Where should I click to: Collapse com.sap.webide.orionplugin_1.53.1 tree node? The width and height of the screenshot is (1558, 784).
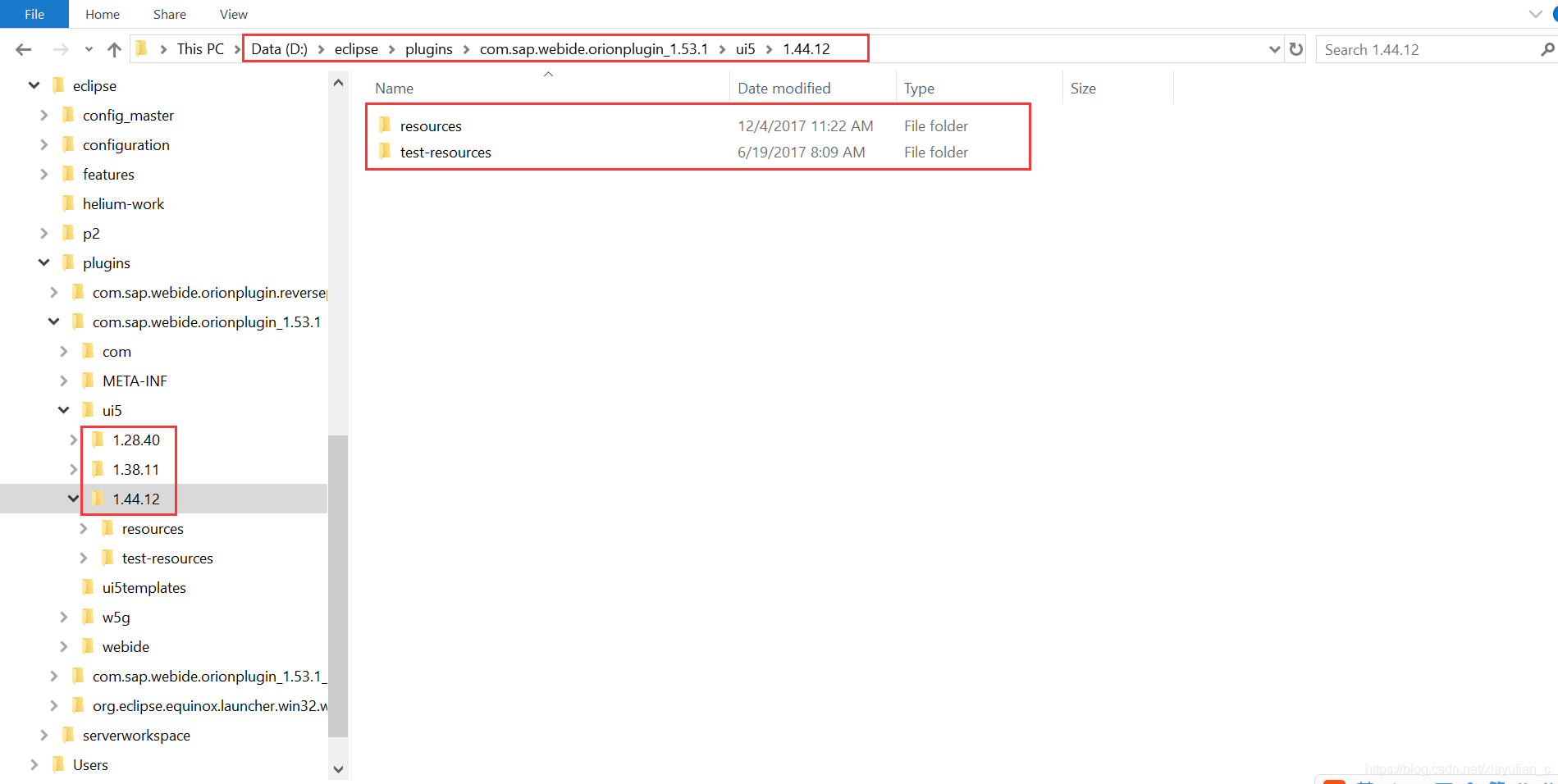54,321
